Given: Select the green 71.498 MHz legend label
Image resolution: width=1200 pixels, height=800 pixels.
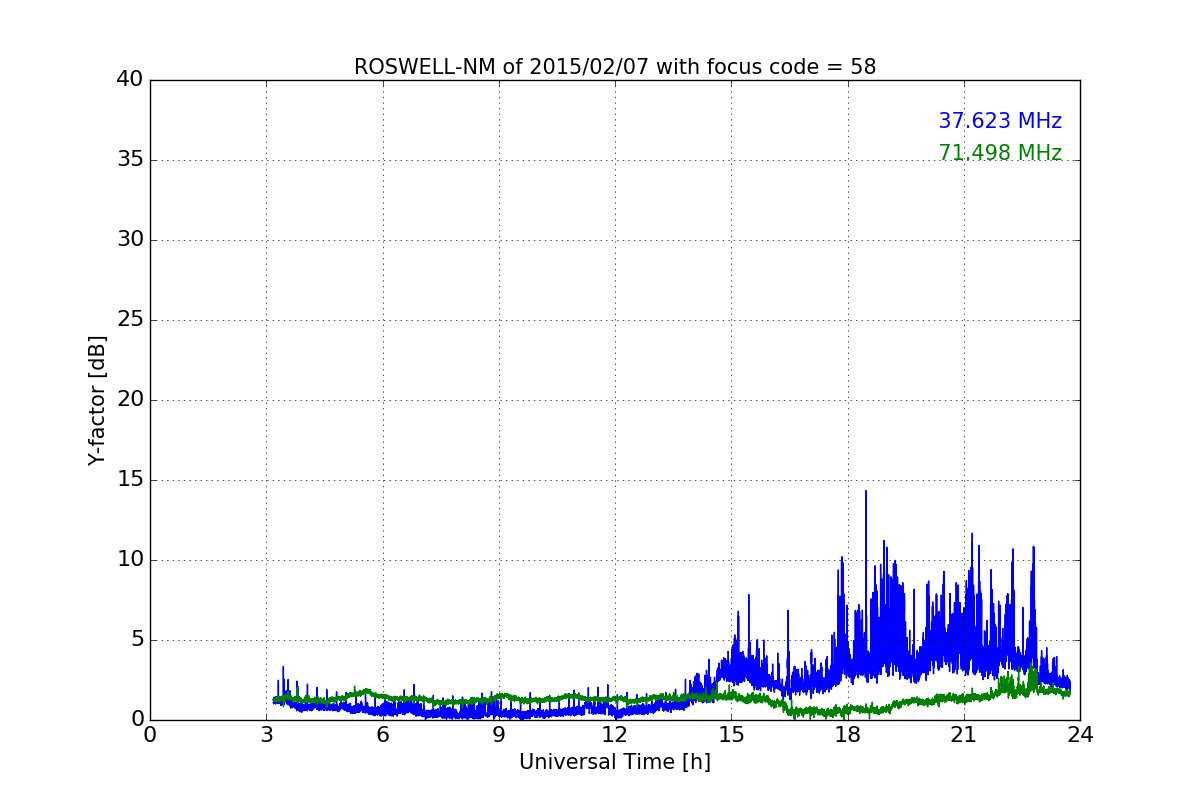Looking at the screenshot, I should pyautogui.click(x=1000, y=153).
